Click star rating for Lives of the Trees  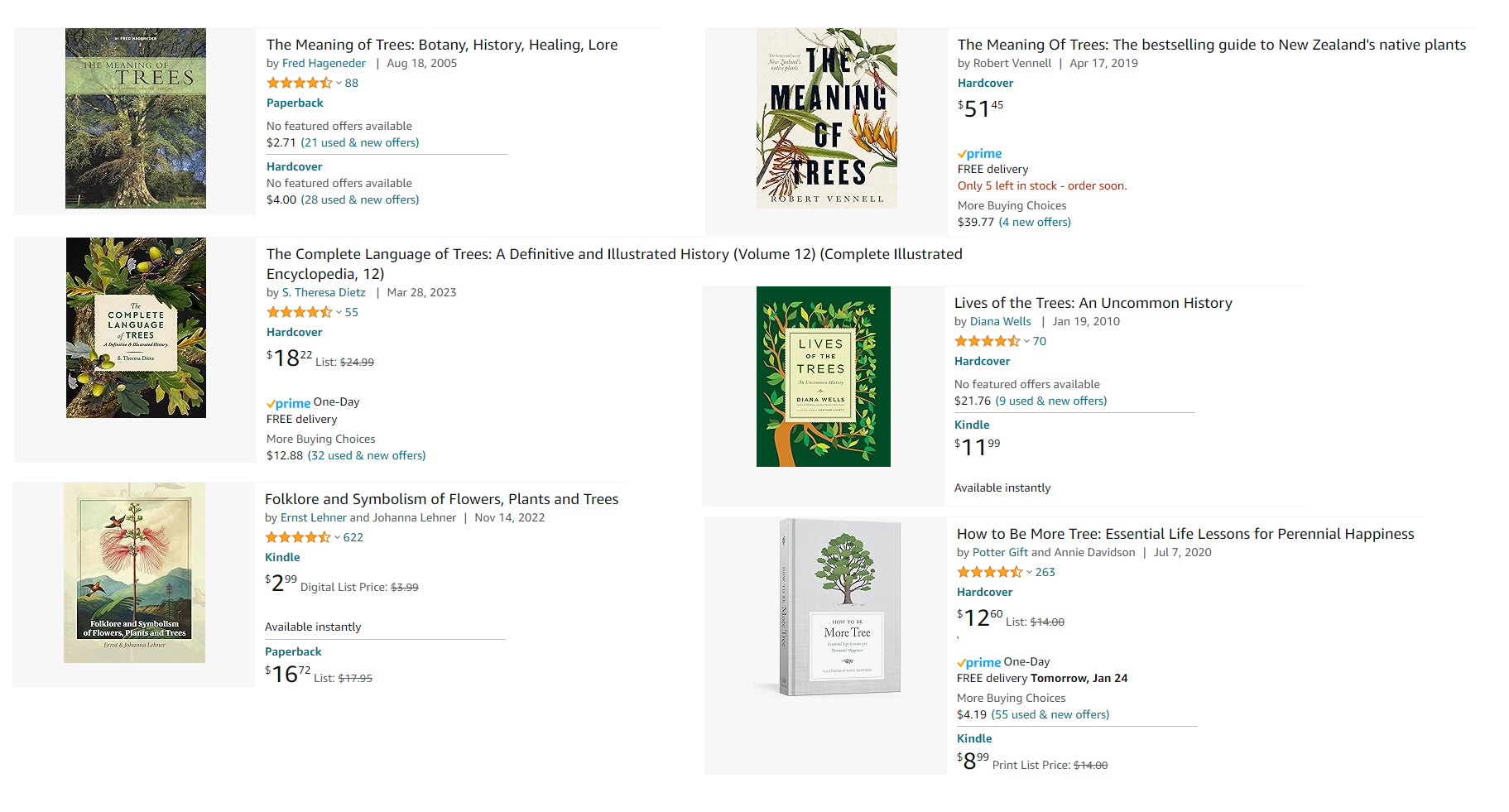(987, 341)
